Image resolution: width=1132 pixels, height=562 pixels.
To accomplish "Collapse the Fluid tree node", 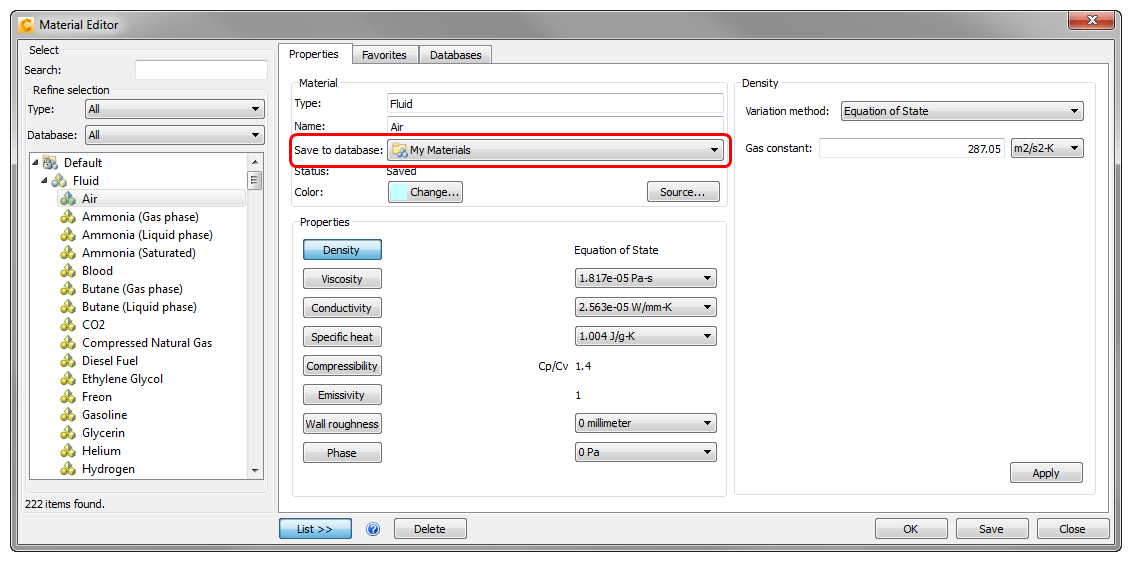I will [45, 181].
